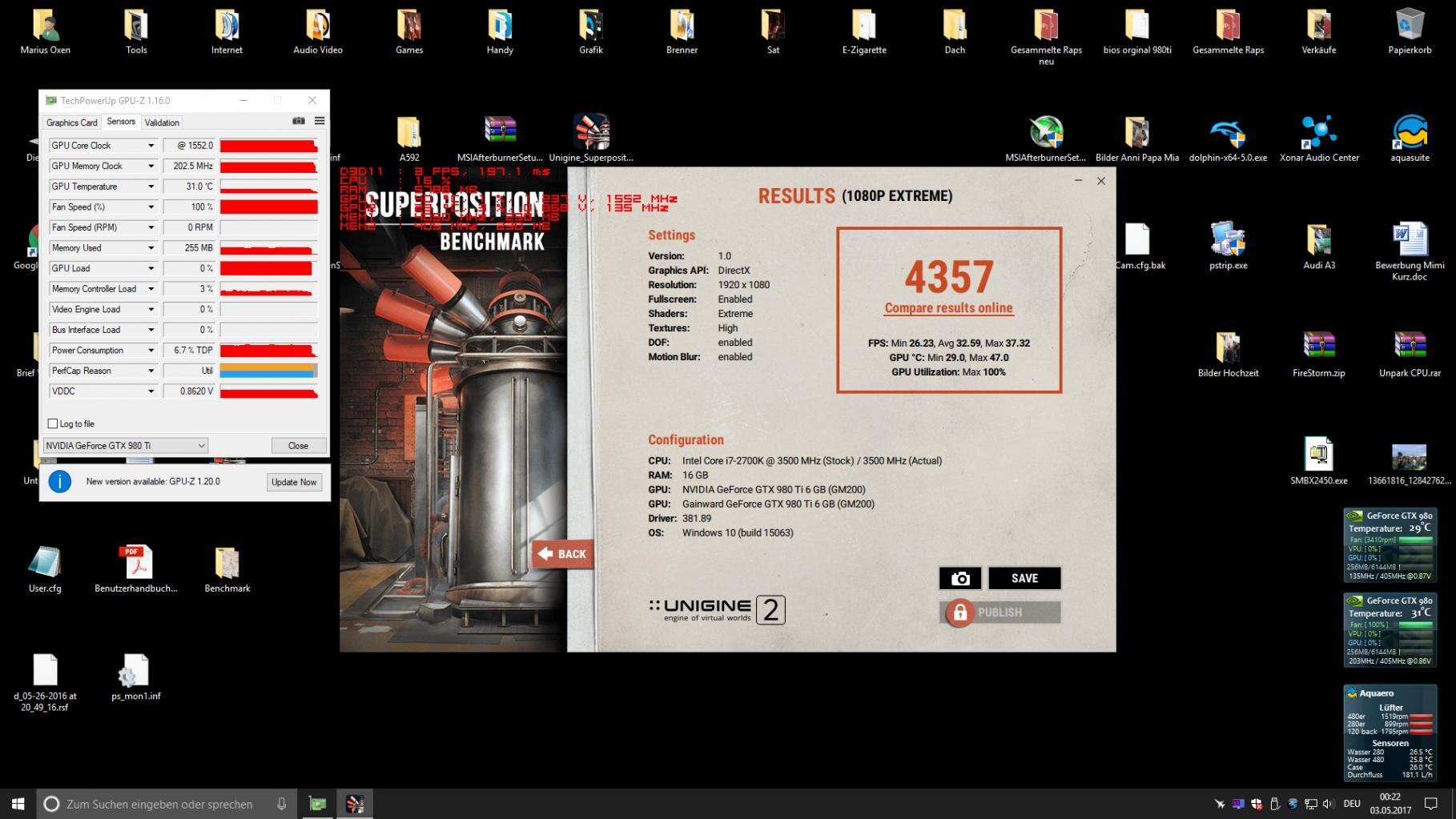This screenshot has width=1456, height=819.
Task: Open the NVIDIA GeForce GTX 980 Ti selector
Action: coord(126,445)
